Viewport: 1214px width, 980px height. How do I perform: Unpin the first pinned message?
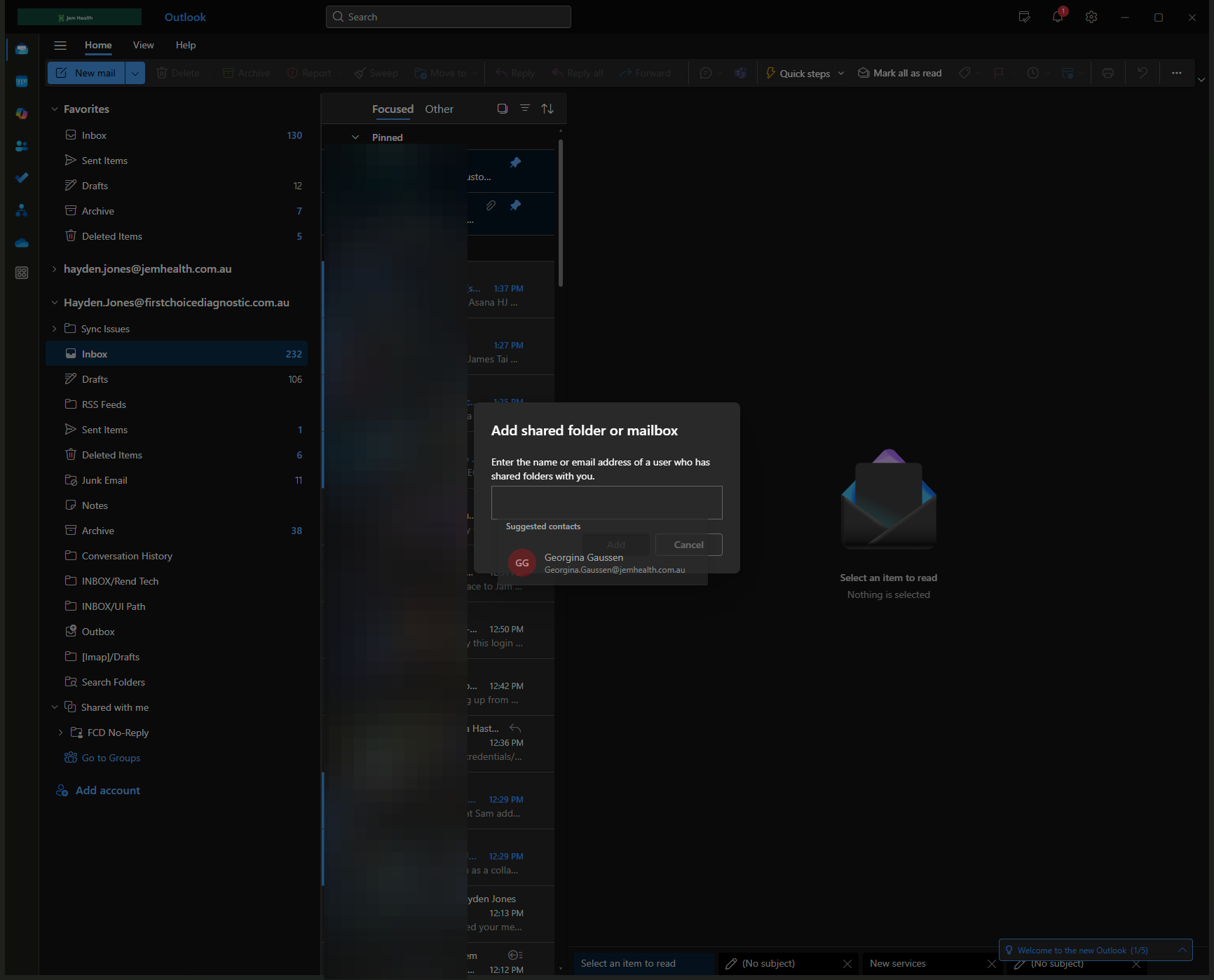click(515, 163)
